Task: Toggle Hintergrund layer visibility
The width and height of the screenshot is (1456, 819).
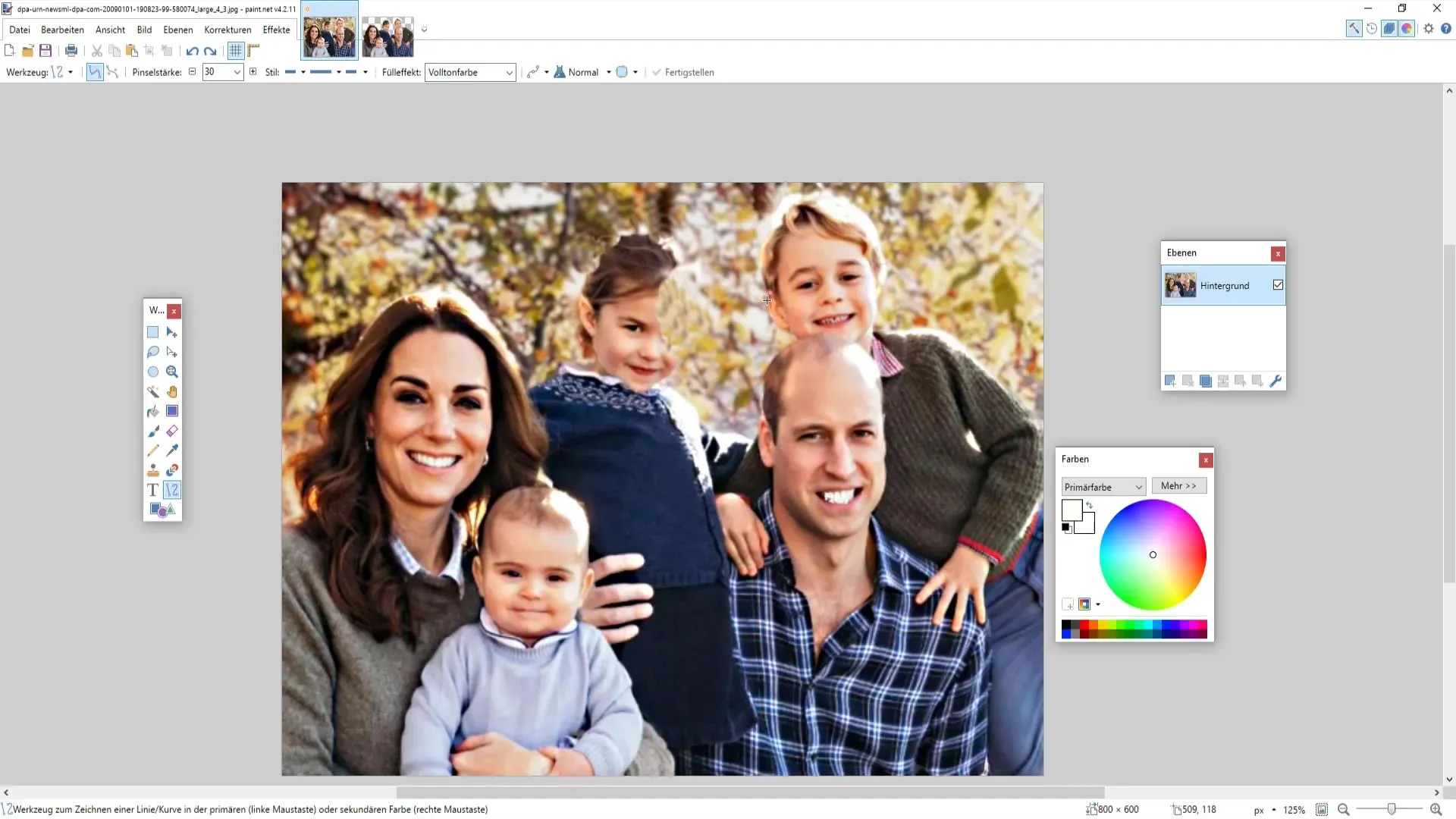Action: click(1278, 285)
